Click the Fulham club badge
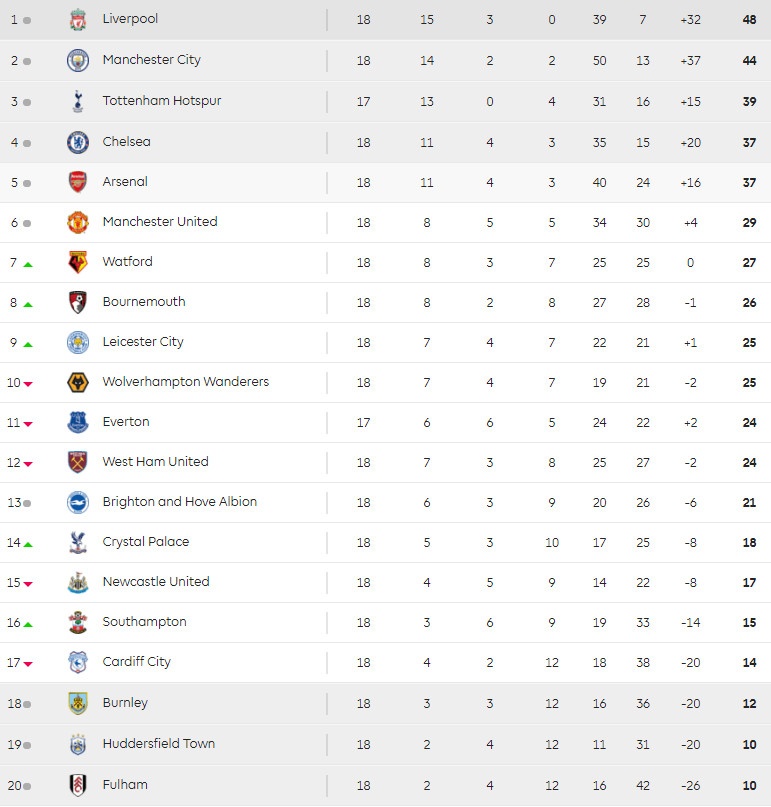This screenshot has height=807, width=771. (77, 785)
